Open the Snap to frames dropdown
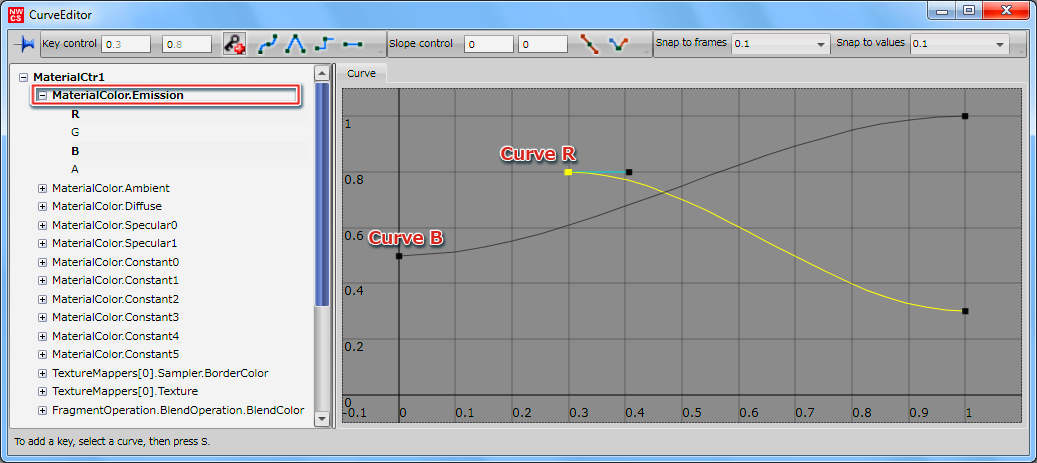Screen dimensions: 1037x463 coord(781,44)
